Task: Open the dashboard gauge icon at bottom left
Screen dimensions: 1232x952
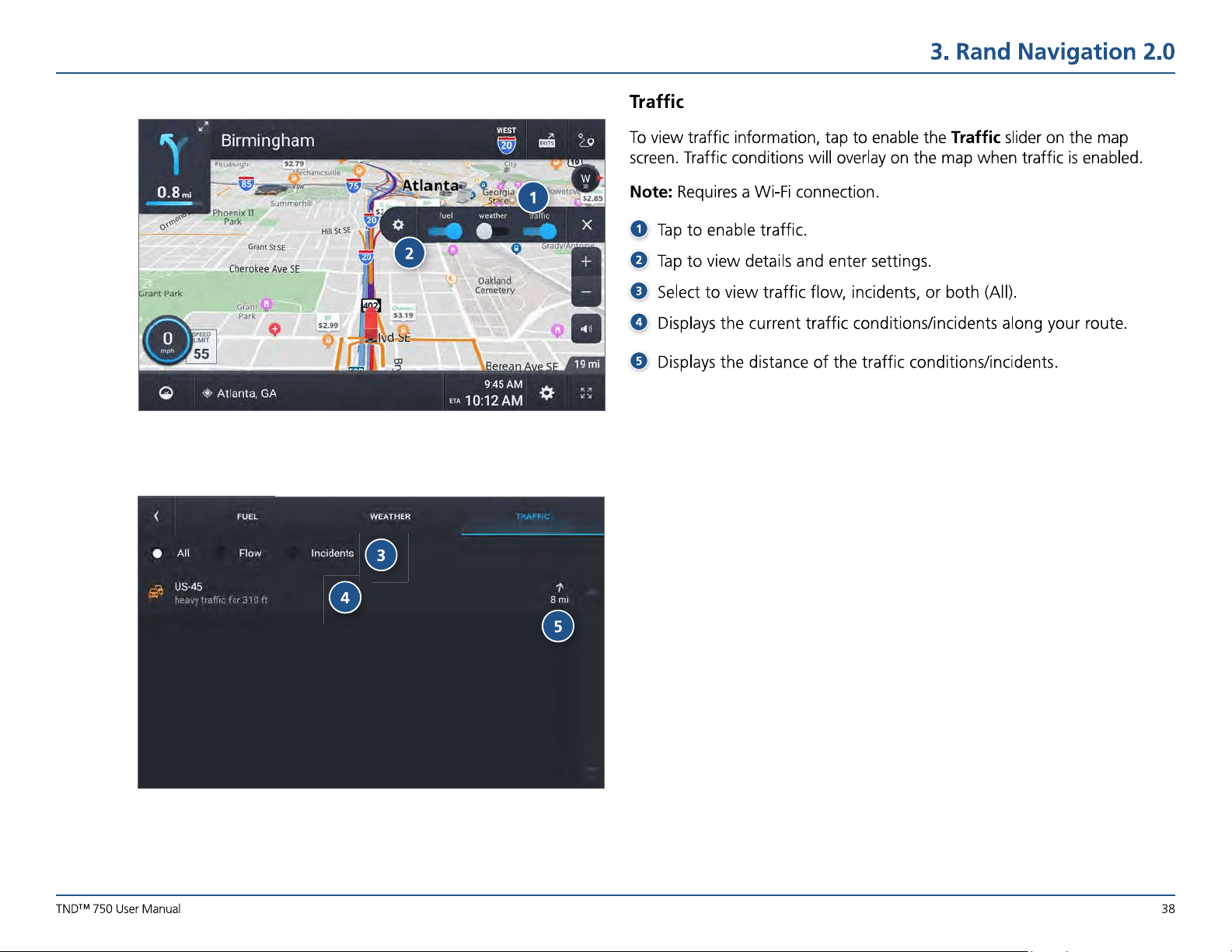Action: [166, 393]
